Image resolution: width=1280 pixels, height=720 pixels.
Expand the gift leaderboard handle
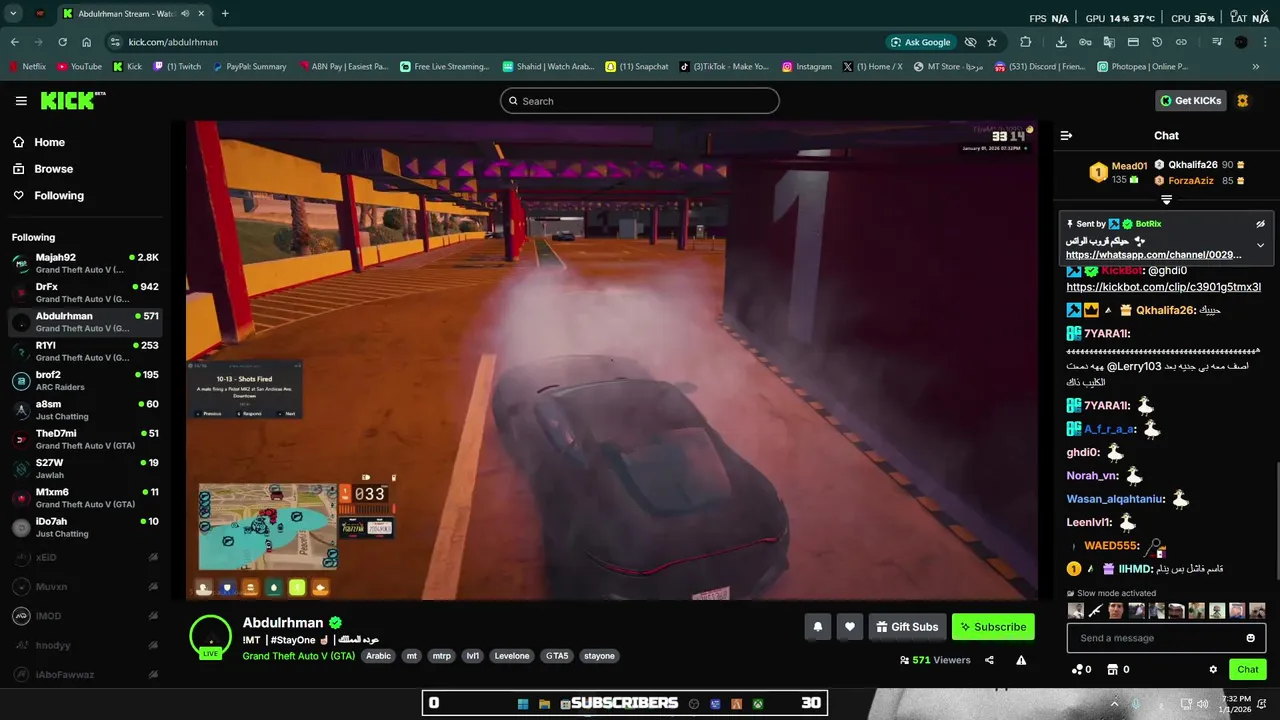[x=1166, y=200]
